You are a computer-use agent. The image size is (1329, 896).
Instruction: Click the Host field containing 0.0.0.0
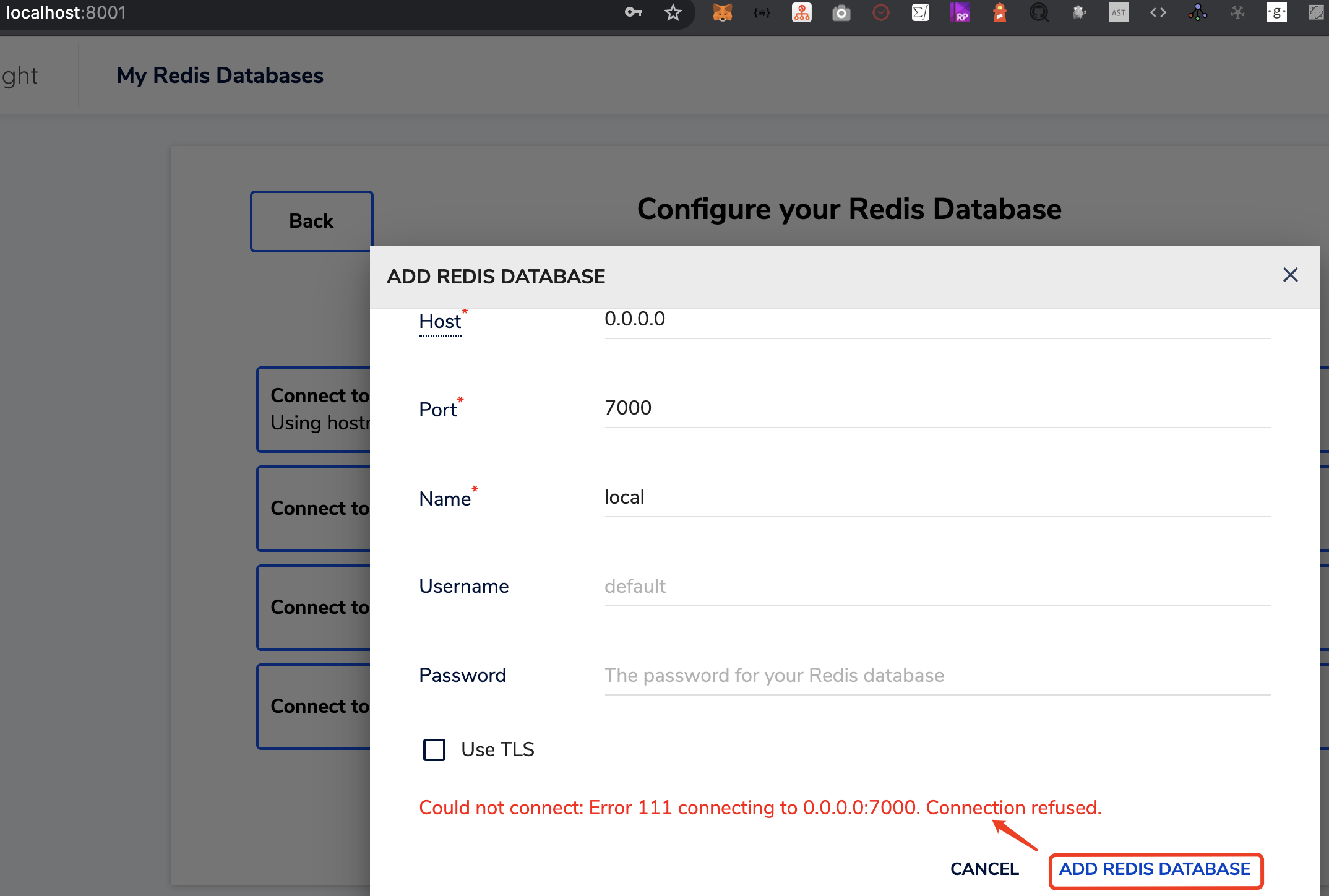937,320
